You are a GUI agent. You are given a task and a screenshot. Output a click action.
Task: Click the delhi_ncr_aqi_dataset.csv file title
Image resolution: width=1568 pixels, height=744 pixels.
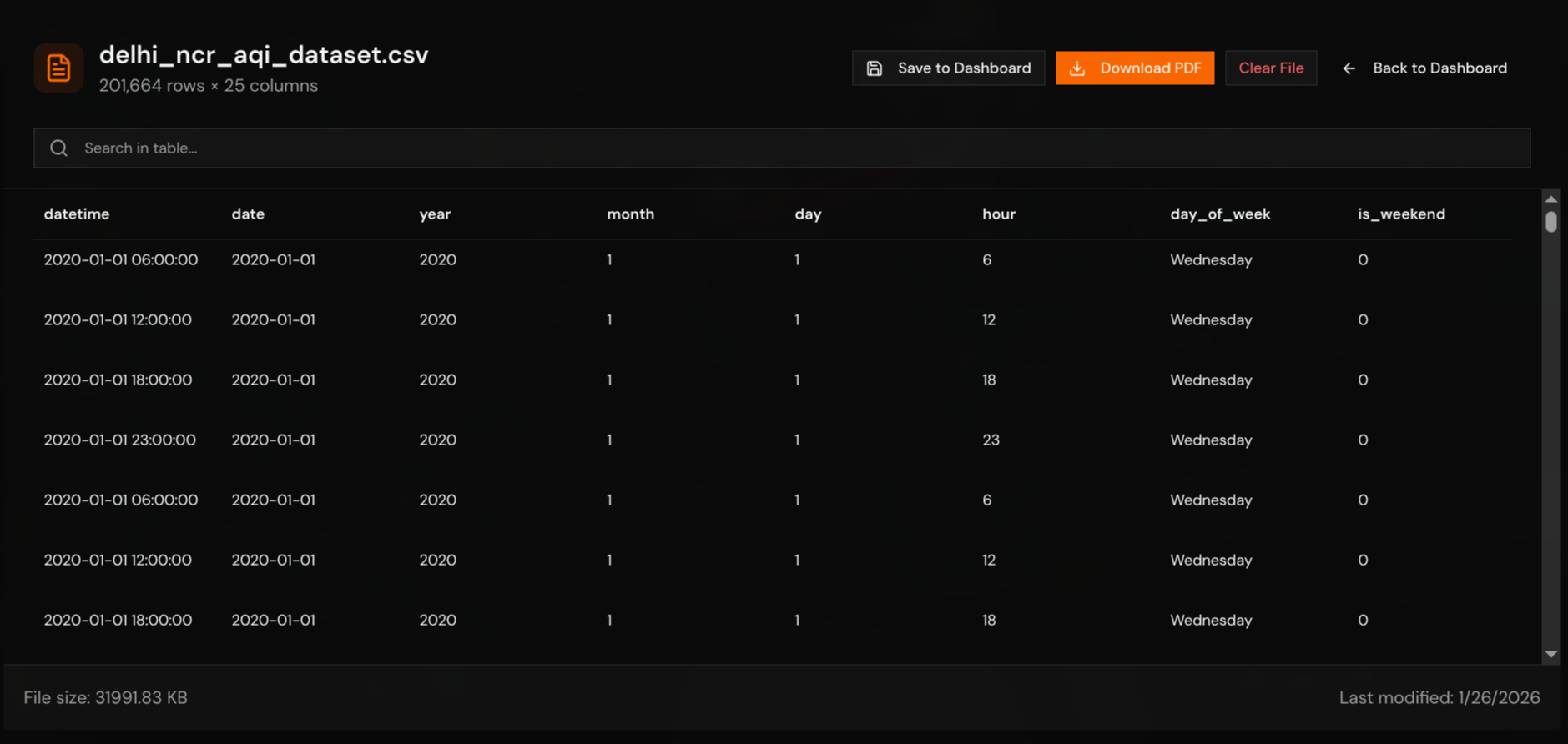(264, 55)
